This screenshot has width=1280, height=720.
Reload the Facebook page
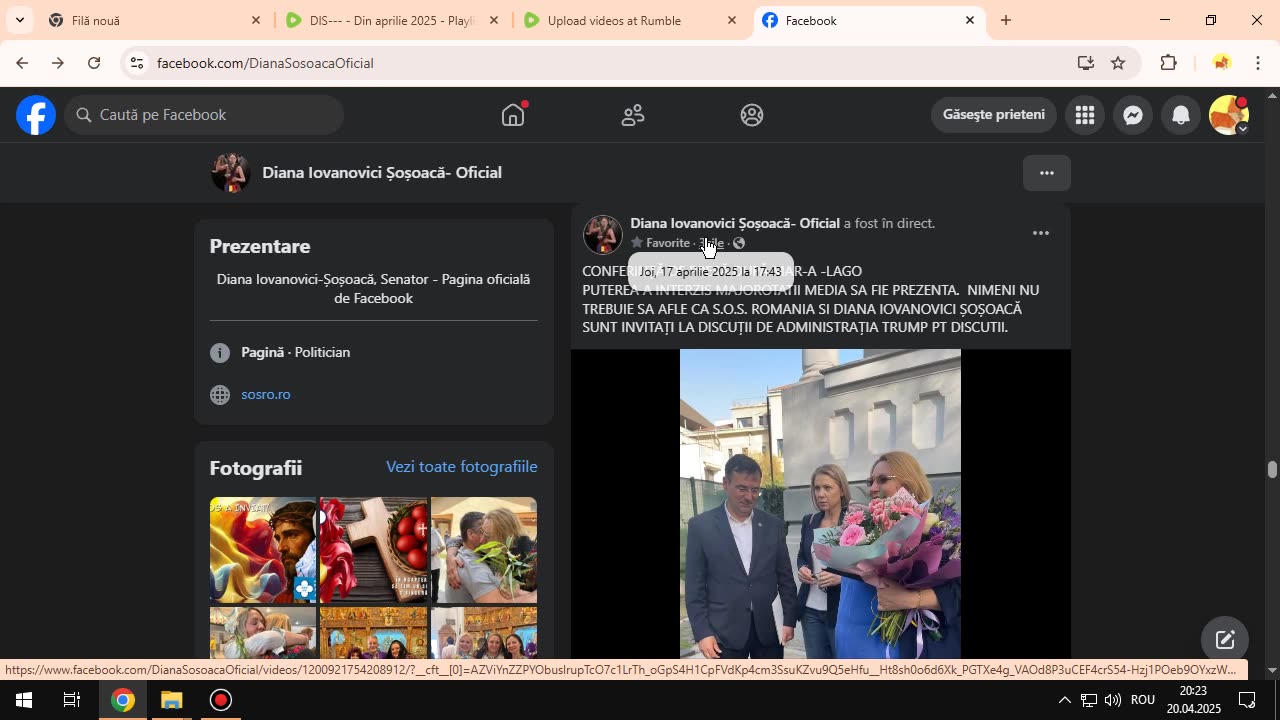tap(94, 63)
